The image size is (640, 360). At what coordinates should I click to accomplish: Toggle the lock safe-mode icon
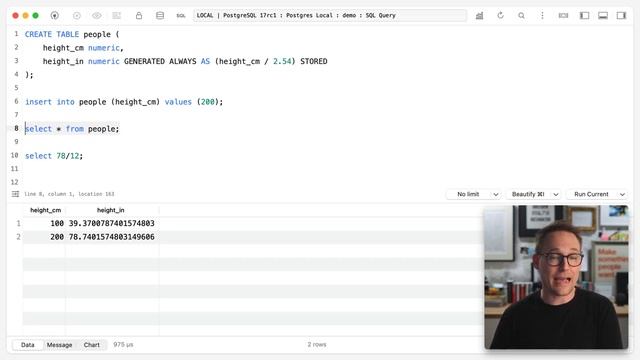pyautogui.click(x=139, y=16)
